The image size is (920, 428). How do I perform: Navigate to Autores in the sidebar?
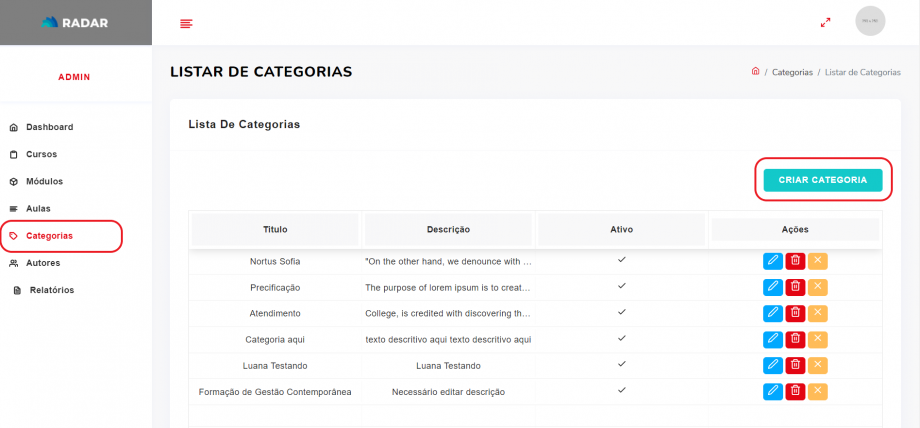(x=43, y=263)
